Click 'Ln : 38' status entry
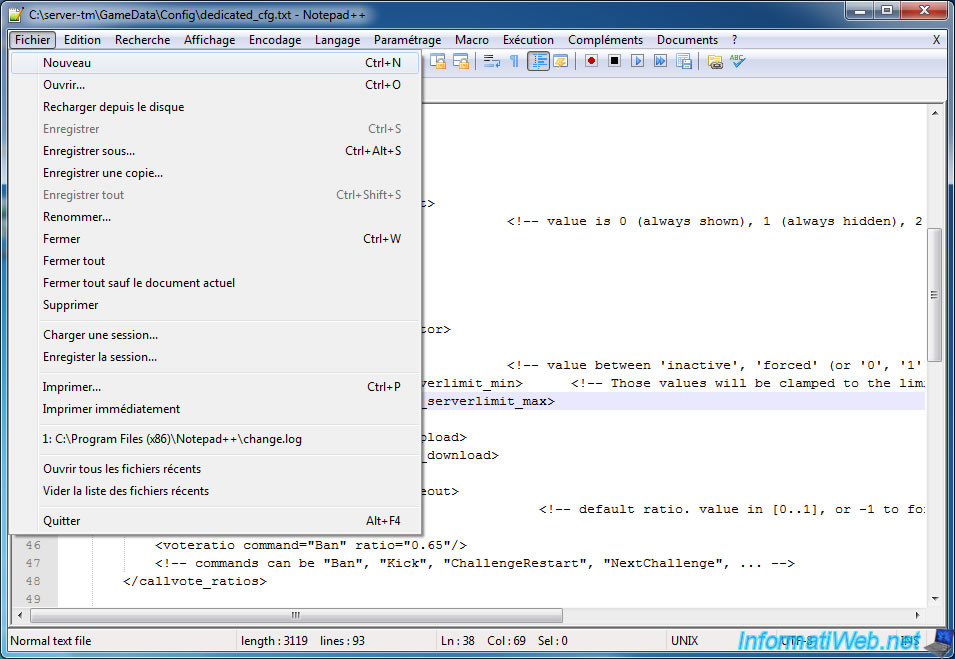This screenshot has height=659, width=955. click(457, 641)
